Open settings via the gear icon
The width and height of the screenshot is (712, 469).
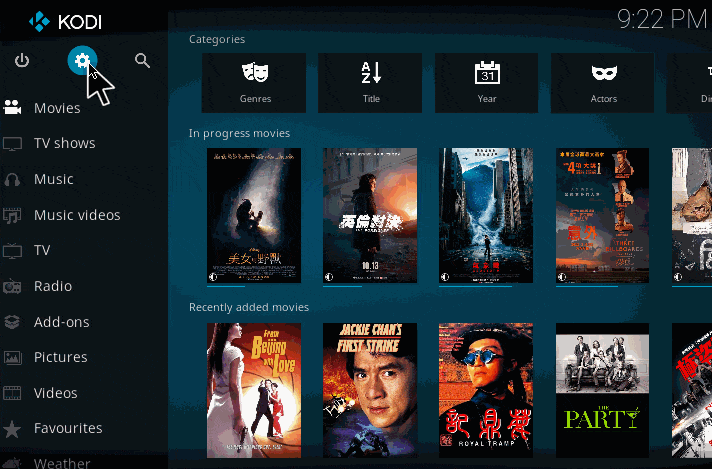point(83,60)
